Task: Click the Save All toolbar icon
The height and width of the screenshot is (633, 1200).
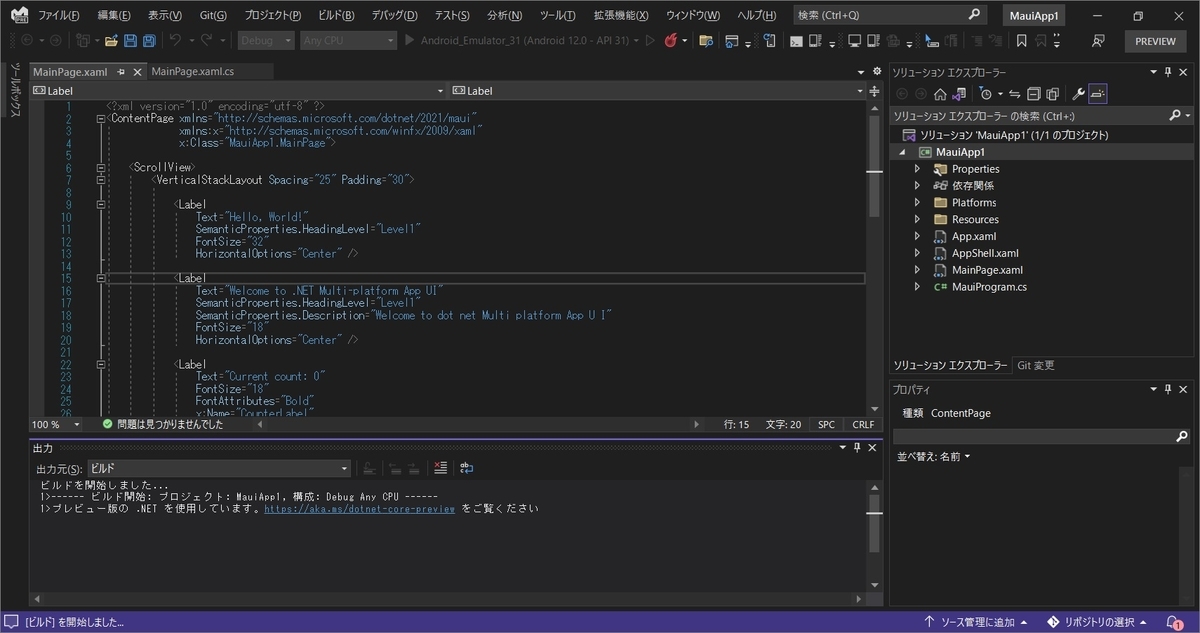Action: point(149,41)
